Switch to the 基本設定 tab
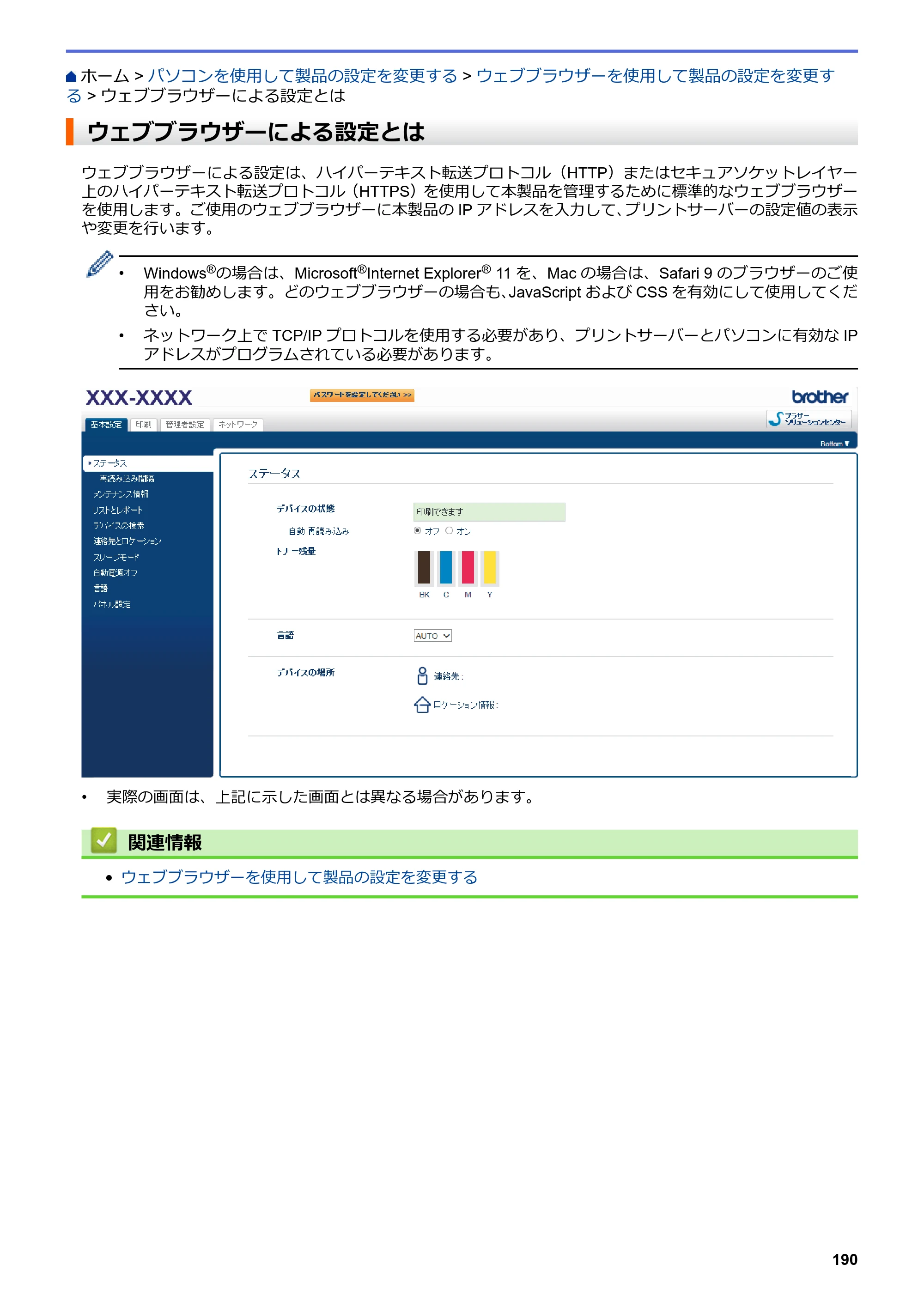 click(x=106, y=425)
